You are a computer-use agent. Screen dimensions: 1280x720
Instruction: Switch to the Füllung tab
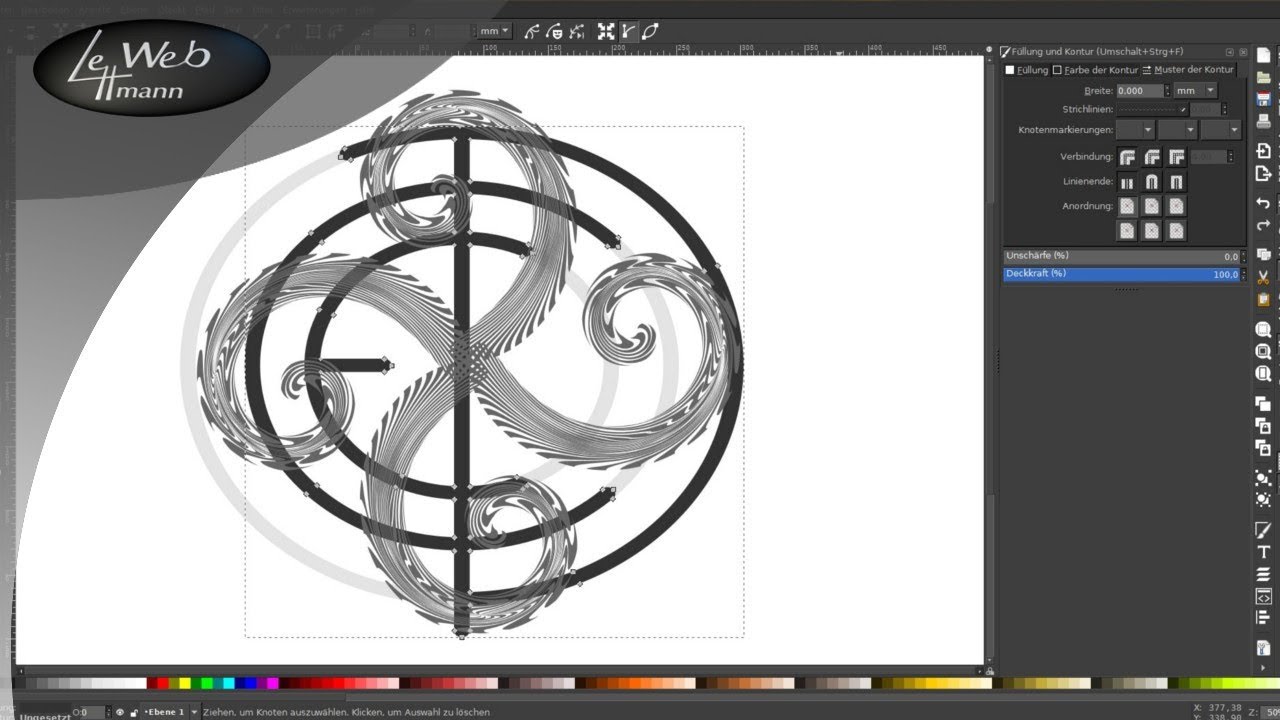tap(1027, 70)
